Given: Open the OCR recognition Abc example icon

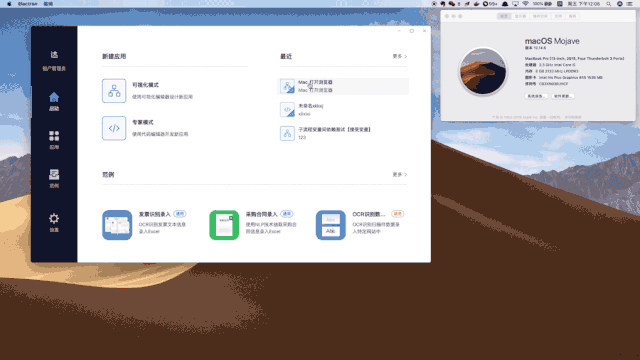Looking at the screenshot, I should pos(331,225).
